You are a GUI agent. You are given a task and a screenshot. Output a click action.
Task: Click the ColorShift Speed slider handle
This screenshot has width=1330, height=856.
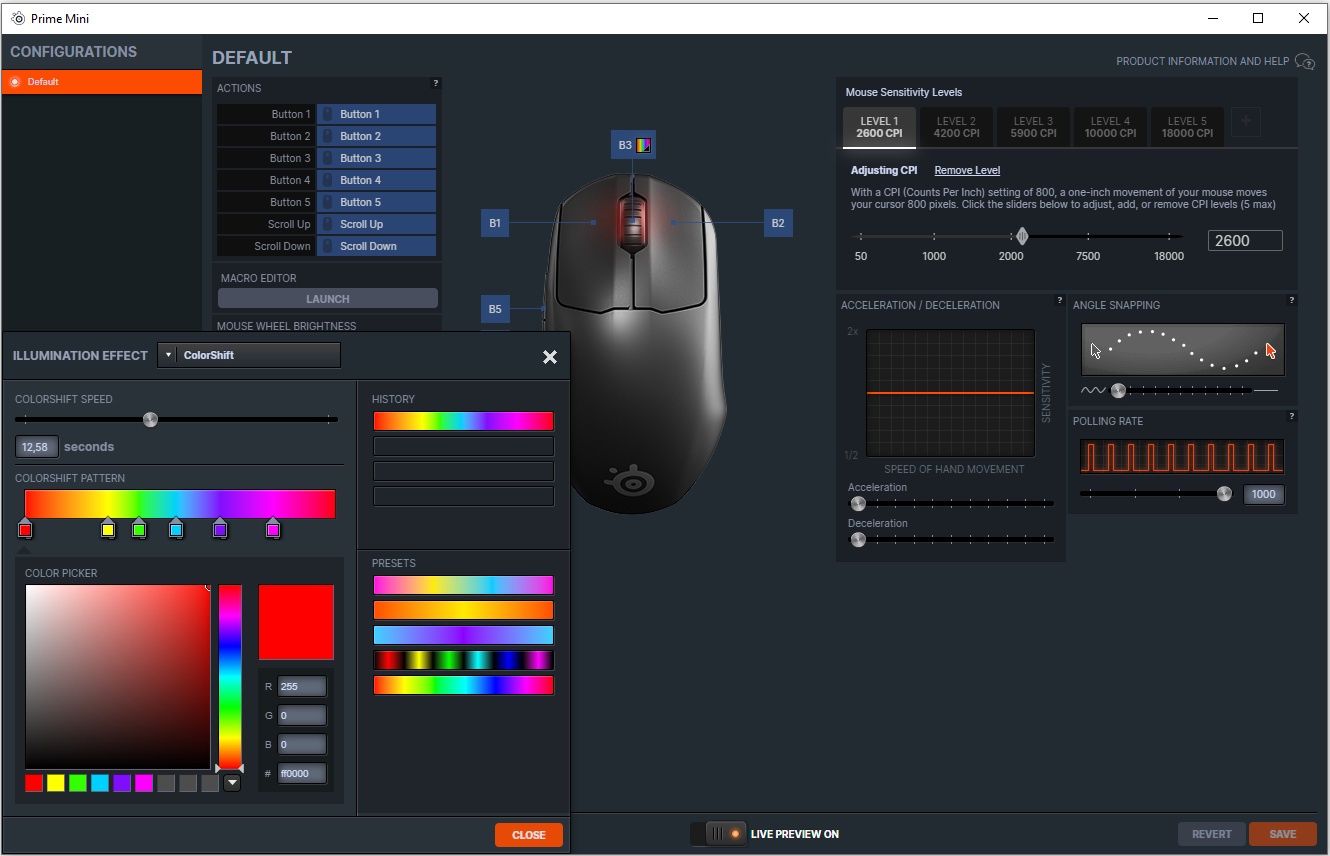tap(150, 420)
